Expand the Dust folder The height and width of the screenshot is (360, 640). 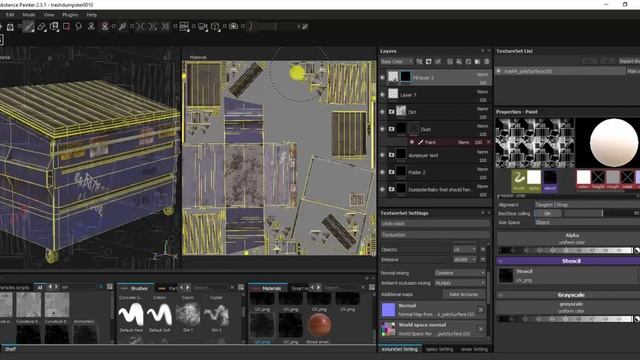[391, 129]
